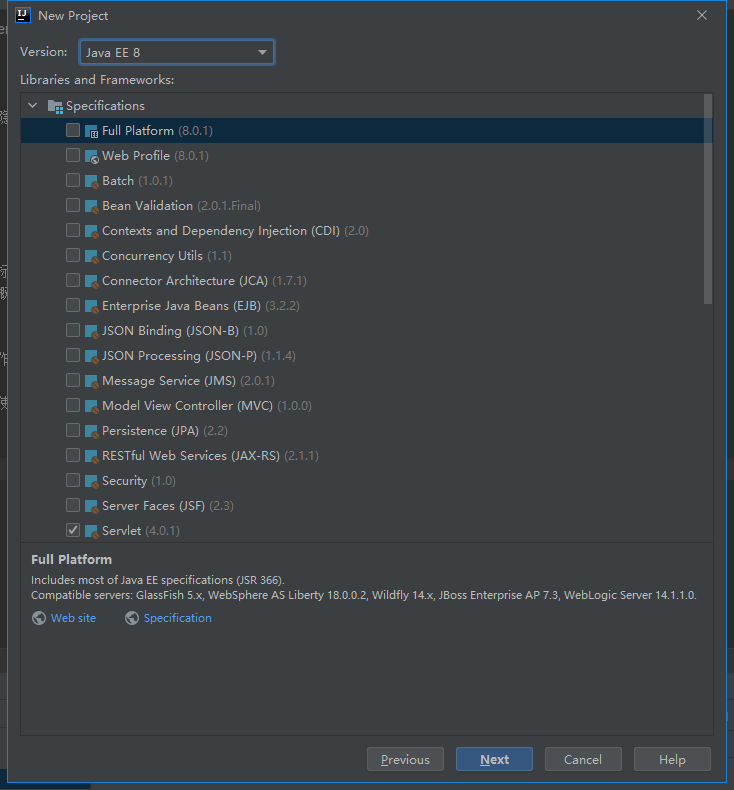Click the Connector Architecture library icon
Image resolution: width=734 pixels, height=790 pixels.
coord(91,281)
